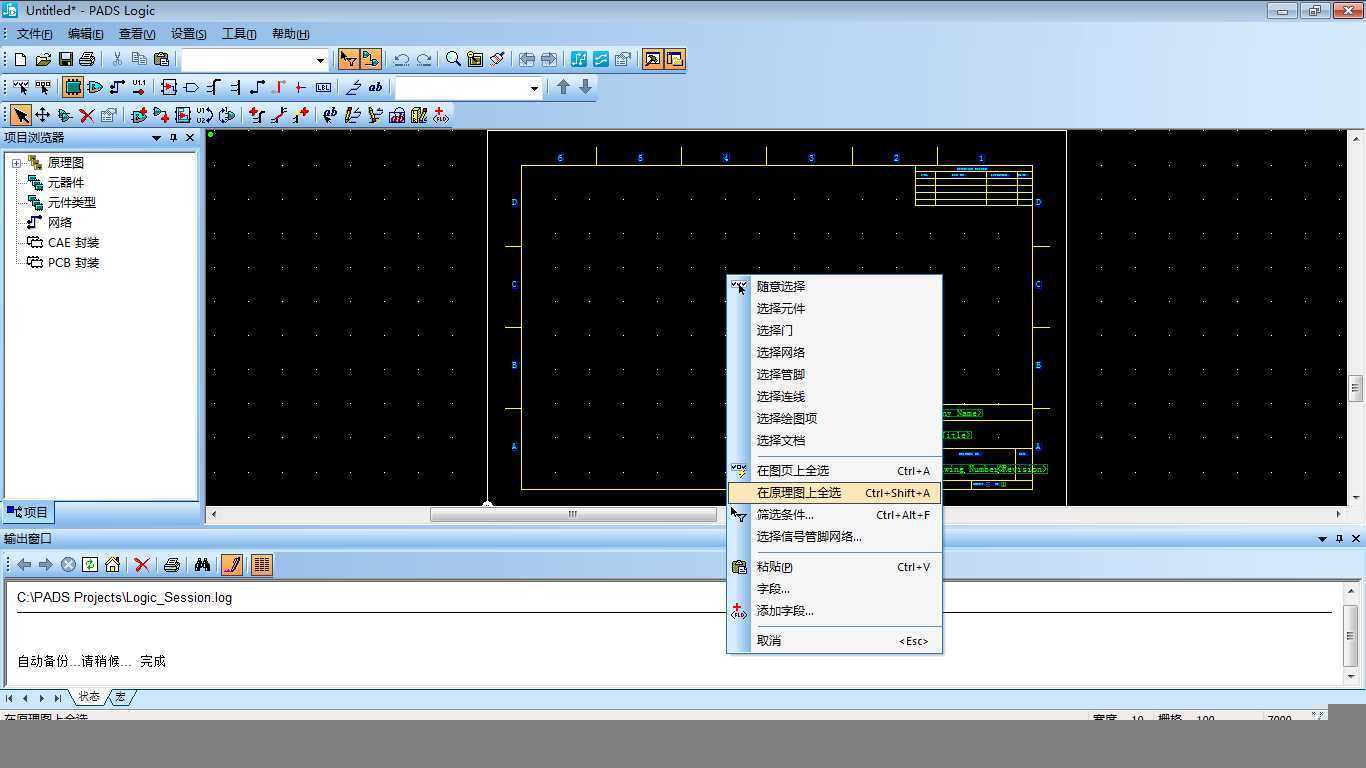
Task: Print using the main toolbar printer icon
Action: (x=87, y=59)
